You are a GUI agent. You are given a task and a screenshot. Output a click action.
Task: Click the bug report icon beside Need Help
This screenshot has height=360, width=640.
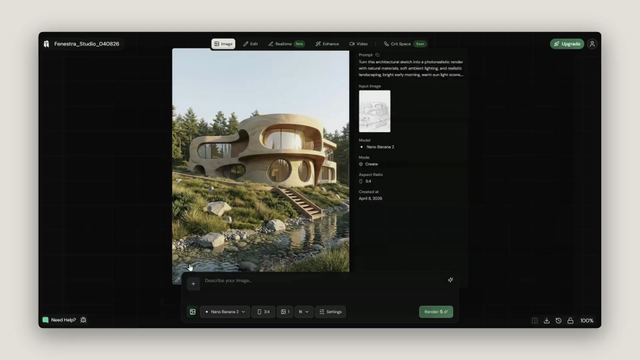tap(83, 320)
